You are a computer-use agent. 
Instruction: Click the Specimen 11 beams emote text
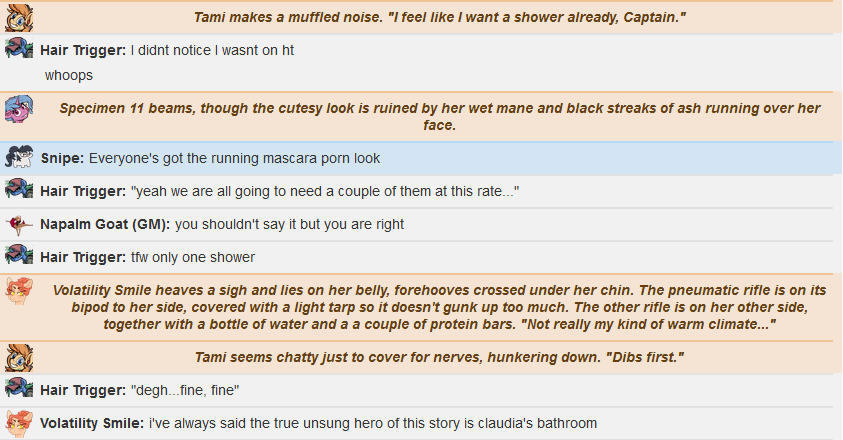(439, 117)
